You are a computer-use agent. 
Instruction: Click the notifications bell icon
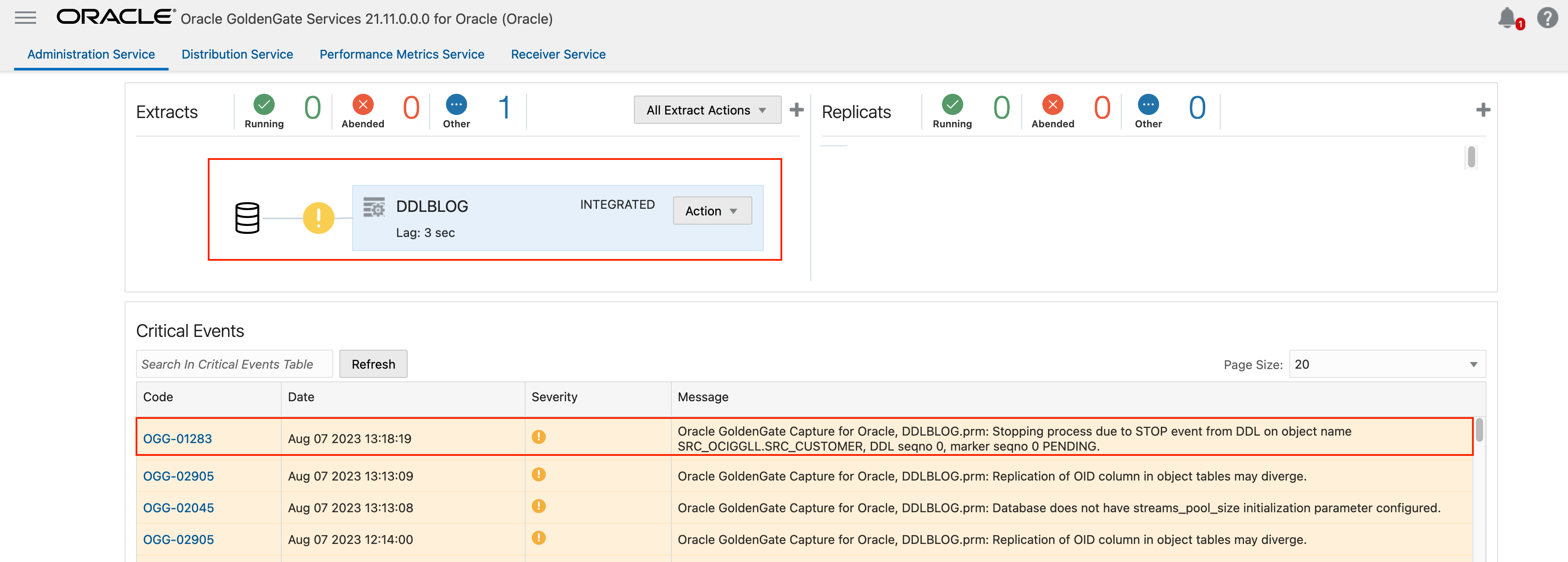click(1506, 17)
